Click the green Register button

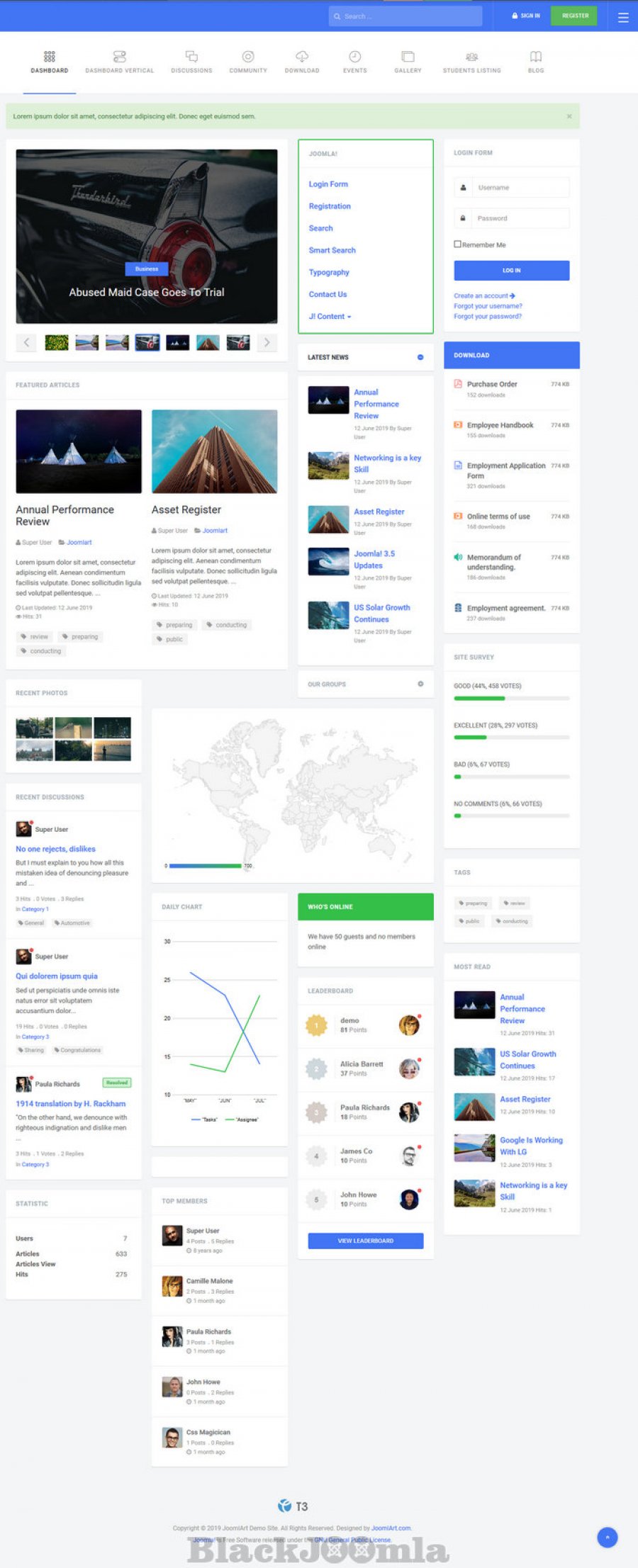point(575,16)
